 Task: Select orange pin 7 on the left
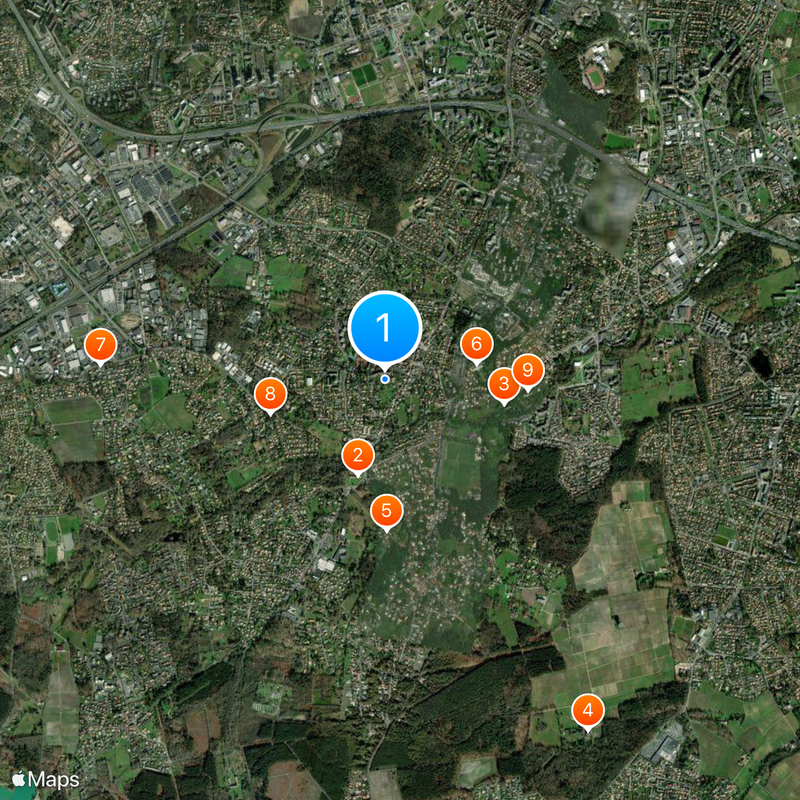point(101,345)
